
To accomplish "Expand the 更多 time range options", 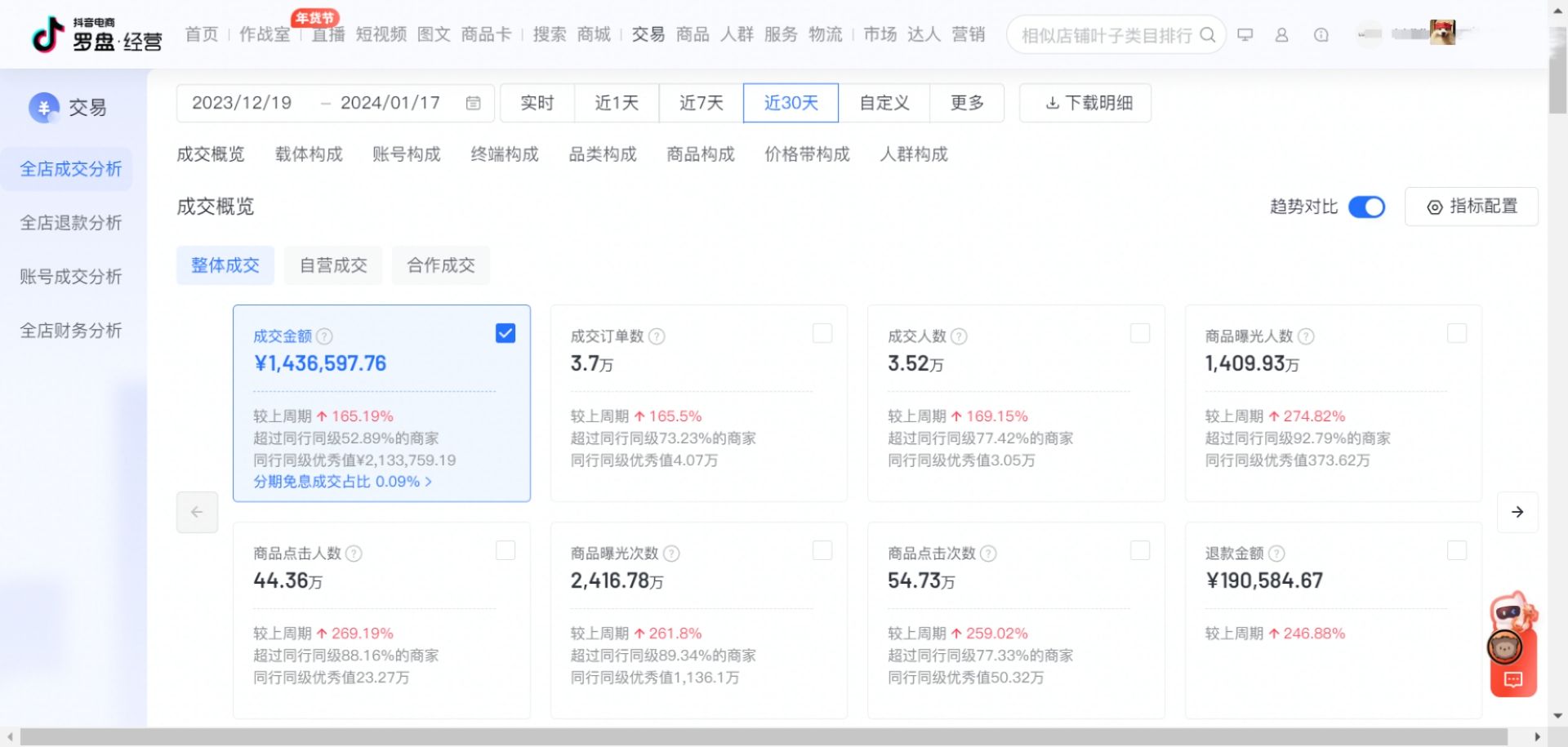I will 967,103.
